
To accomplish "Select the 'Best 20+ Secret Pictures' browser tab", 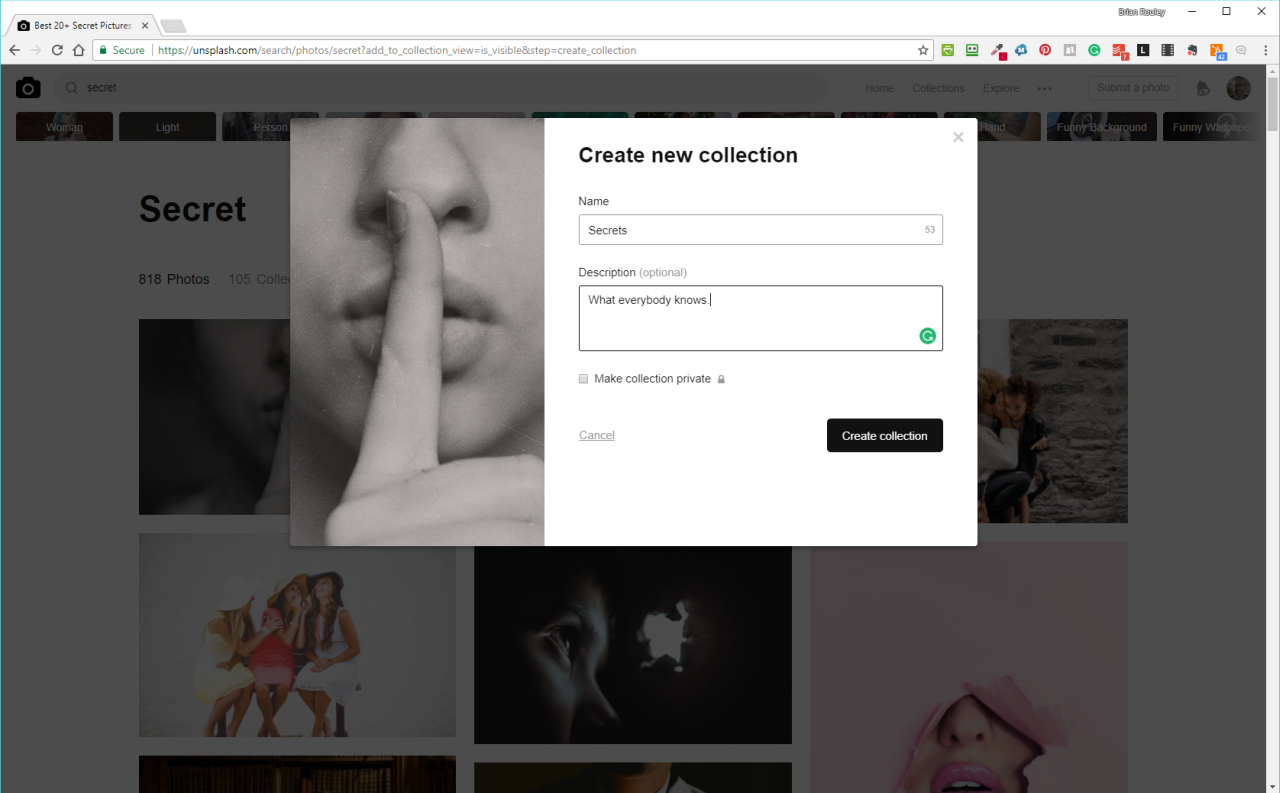I will coord(83,25).
